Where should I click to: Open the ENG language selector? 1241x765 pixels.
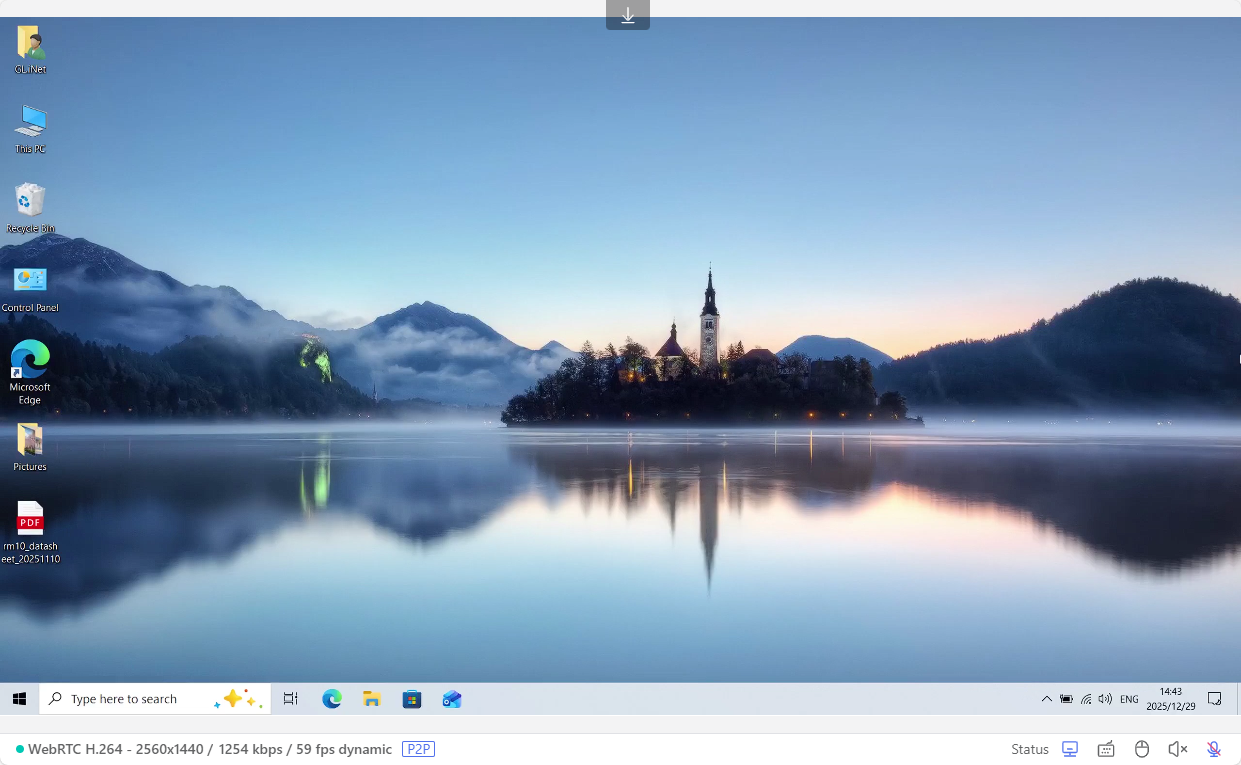click(1129, 699)
